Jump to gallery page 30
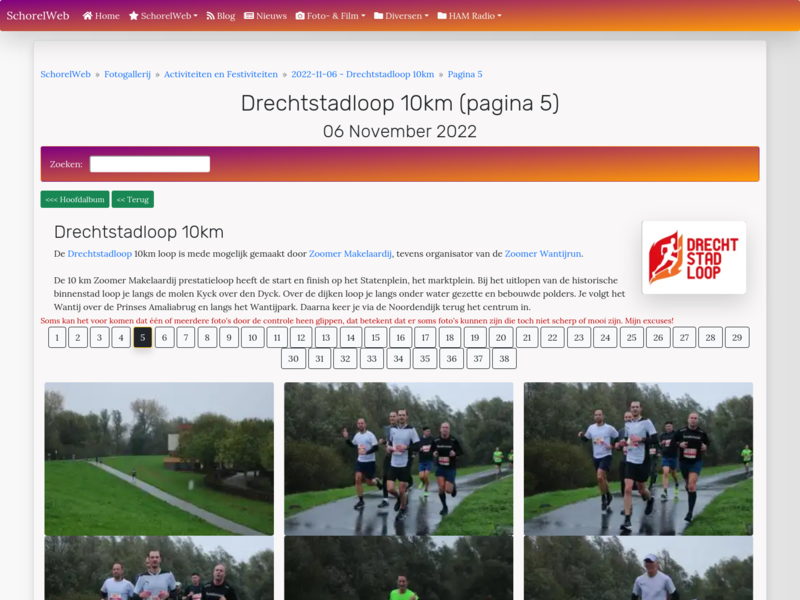Viewport: 800px width, 600px height. 293,359
